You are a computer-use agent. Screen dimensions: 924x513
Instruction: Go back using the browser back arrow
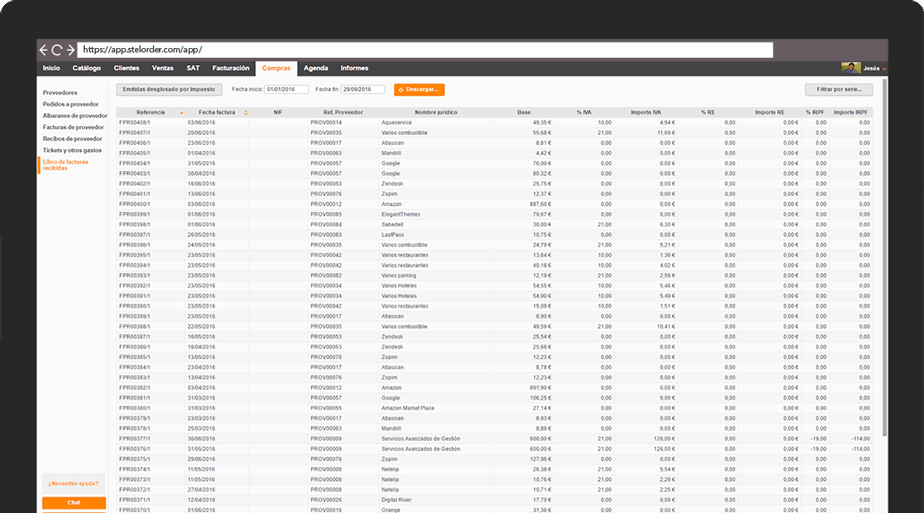pos(44,50)
